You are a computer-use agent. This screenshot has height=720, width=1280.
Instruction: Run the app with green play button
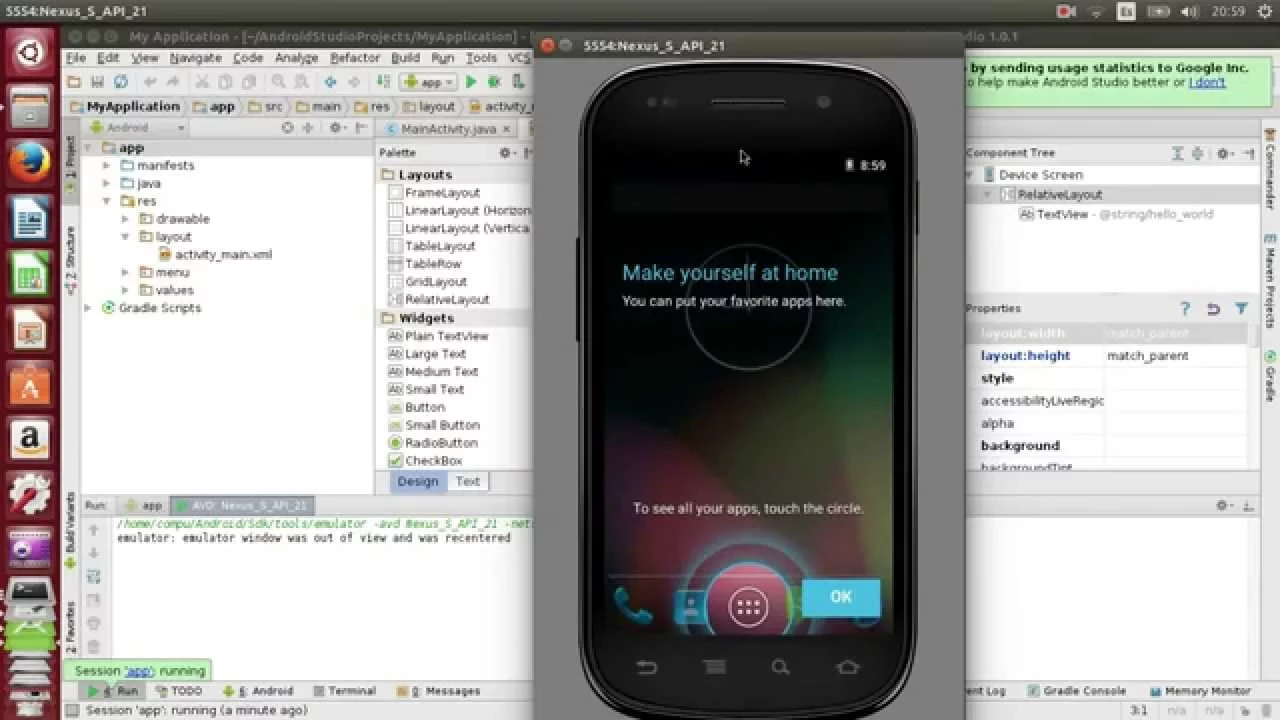[x=471, y=82]
